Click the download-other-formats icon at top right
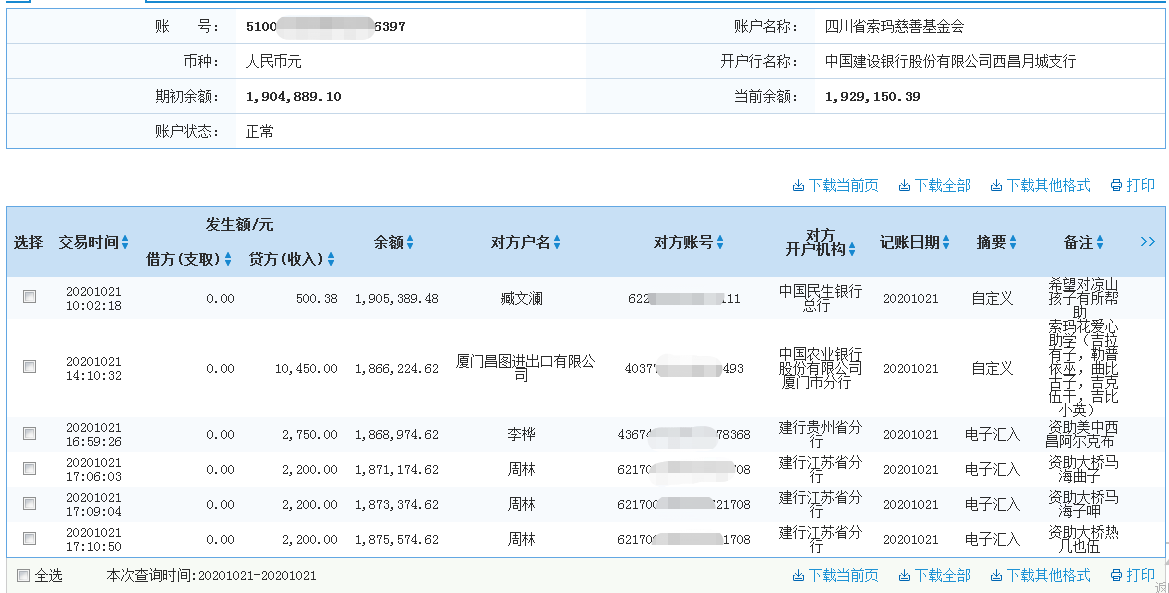The height and width of the screenshot is (593, 1169). click(996, 184)
